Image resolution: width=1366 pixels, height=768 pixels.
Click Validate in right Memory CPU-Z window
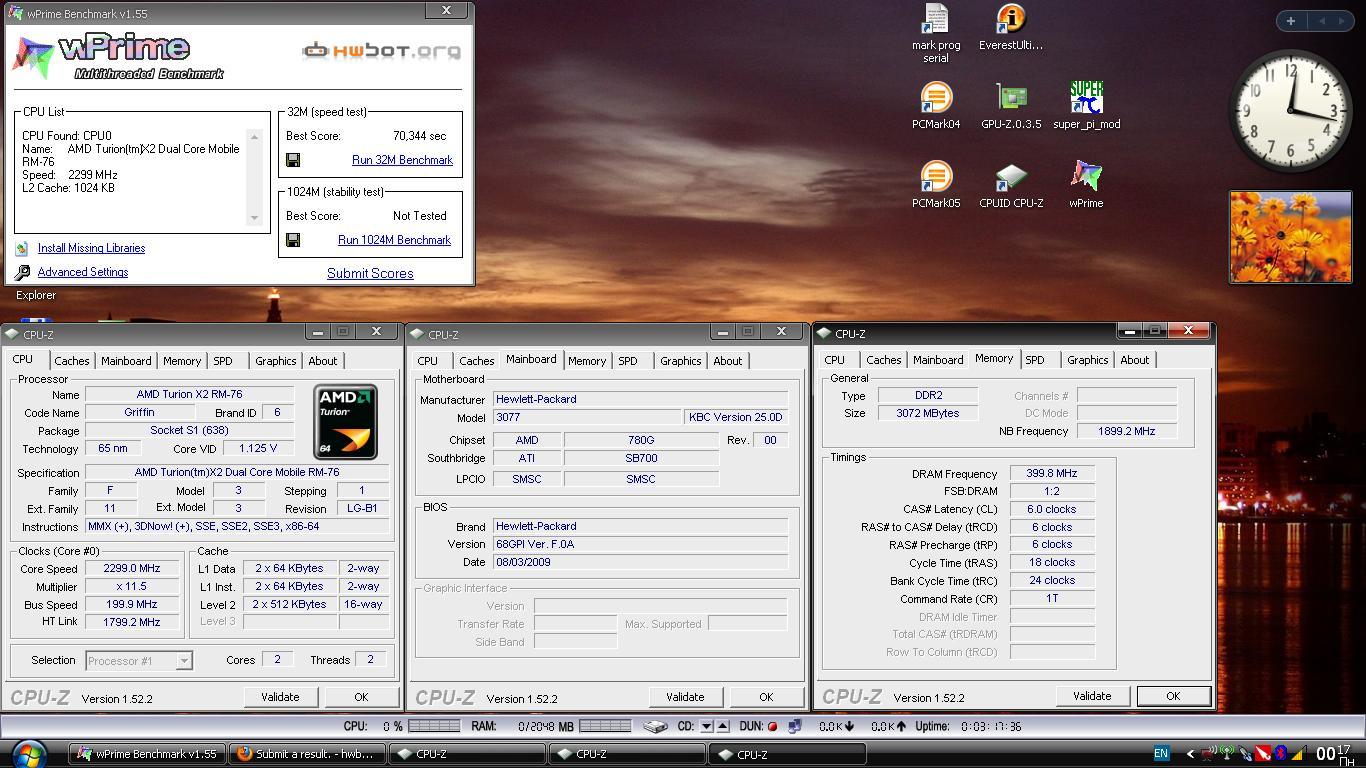1092,696
